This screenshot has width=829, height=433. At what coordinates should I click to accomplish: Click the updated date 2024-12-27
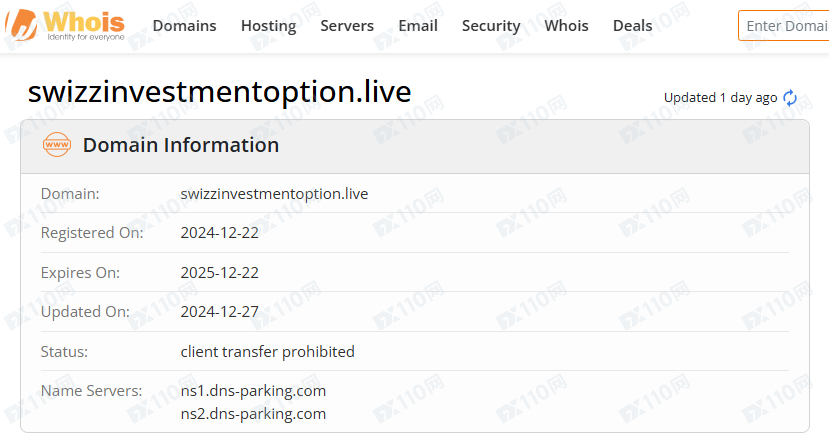pyautogui.click(x=219, y=312)
